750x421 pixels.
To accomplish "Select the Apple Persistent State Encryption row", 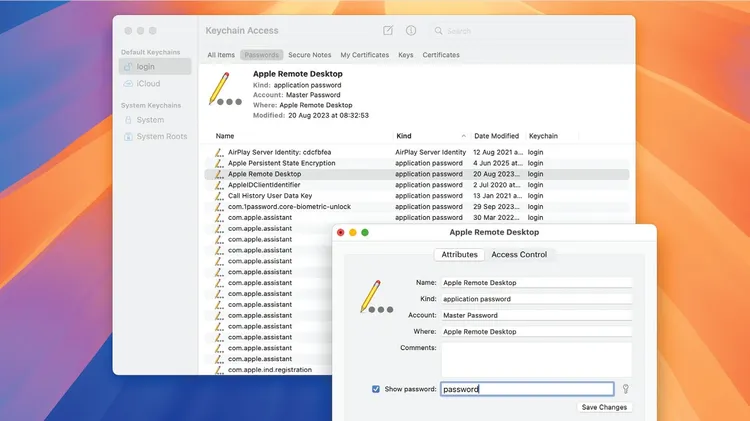I will point(417,163).
